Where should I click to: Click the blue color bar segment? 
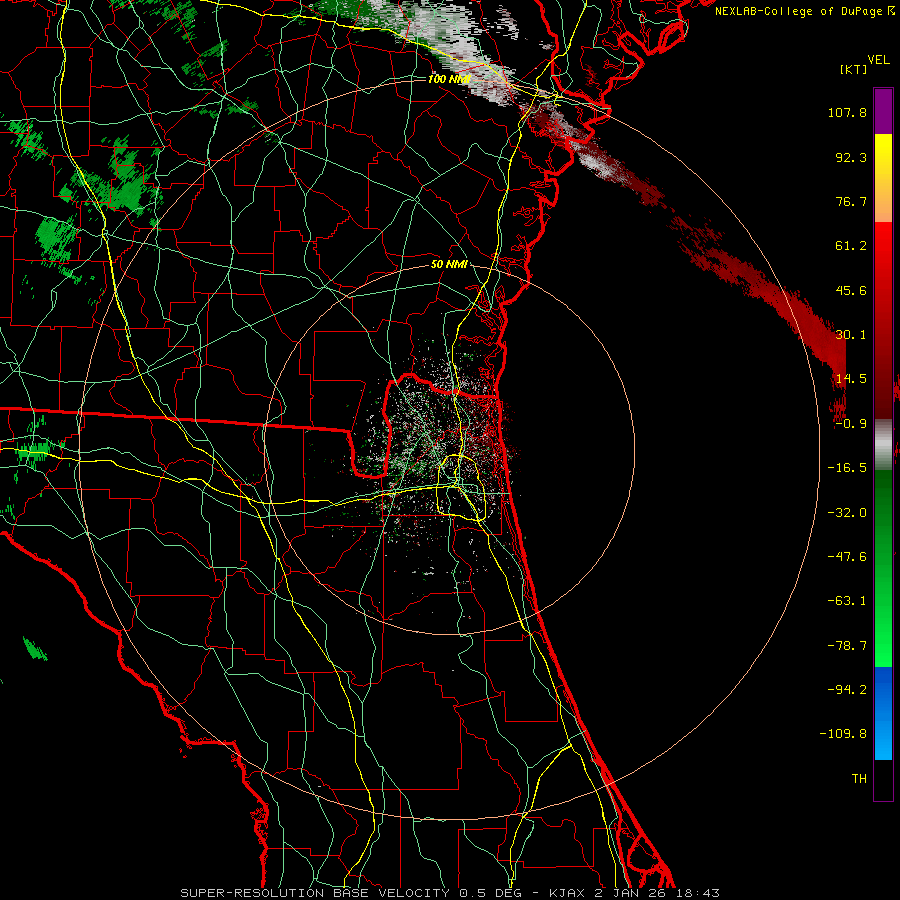883,713
